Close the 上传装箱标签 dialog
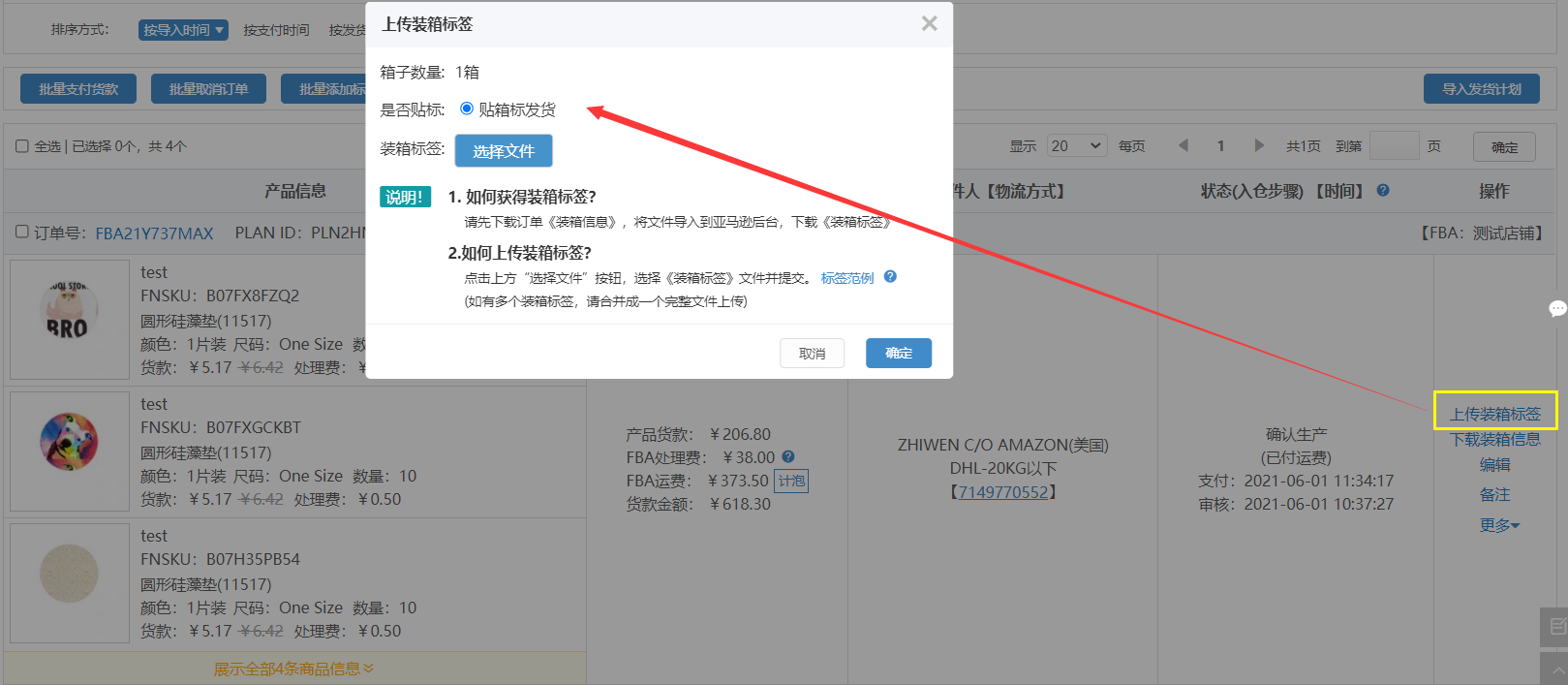 click(x=929, y=23)
